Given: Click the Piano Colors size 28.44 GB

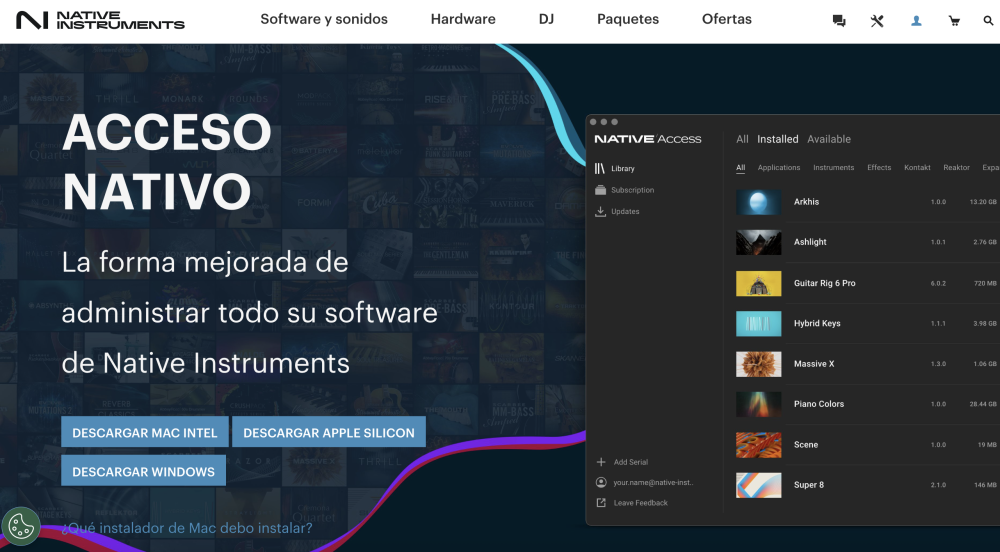Looking at the screenshot, I should point(983,404).
